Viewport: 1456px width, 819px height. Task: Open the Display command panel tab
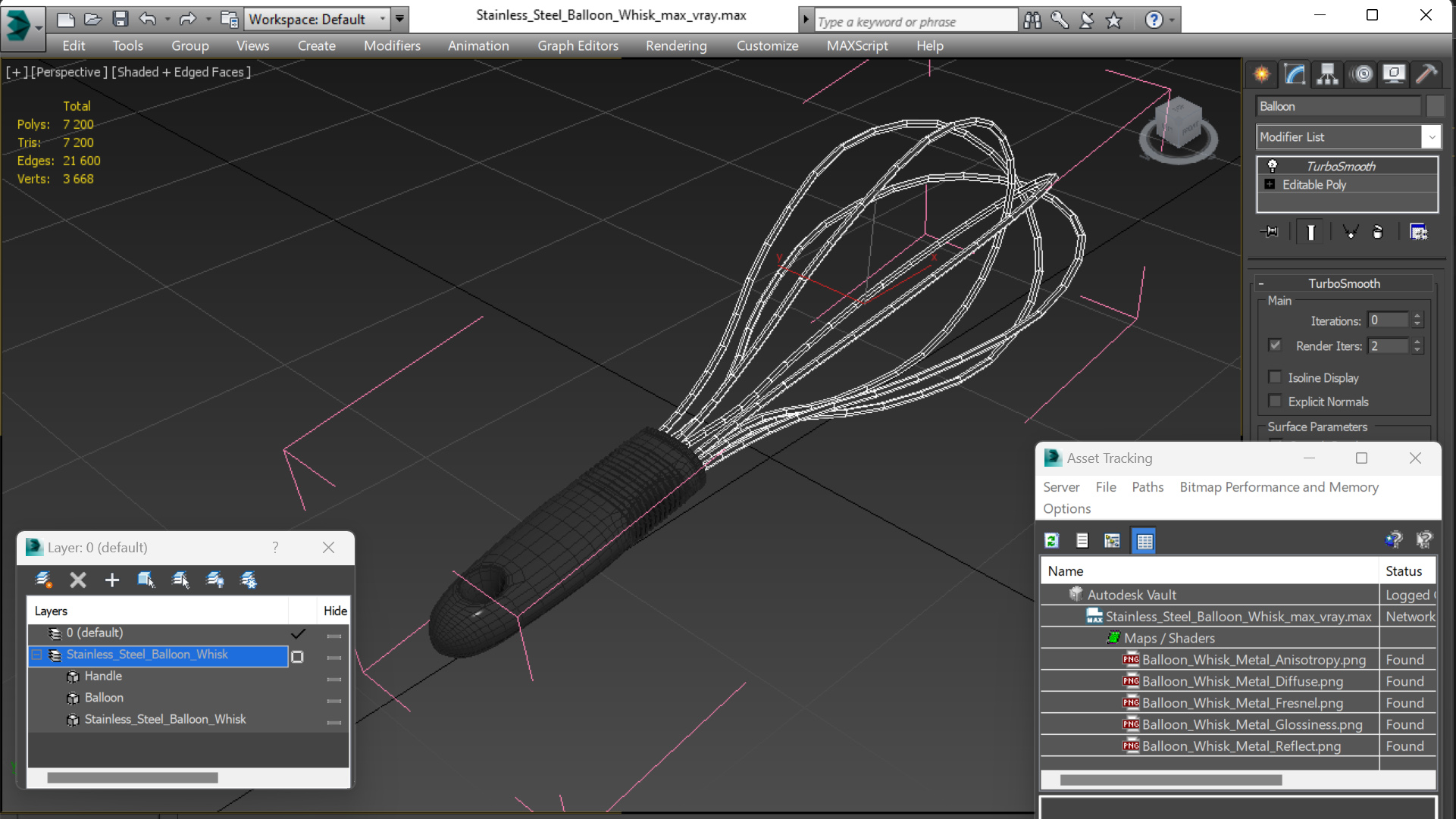(x=1394, y=74)
